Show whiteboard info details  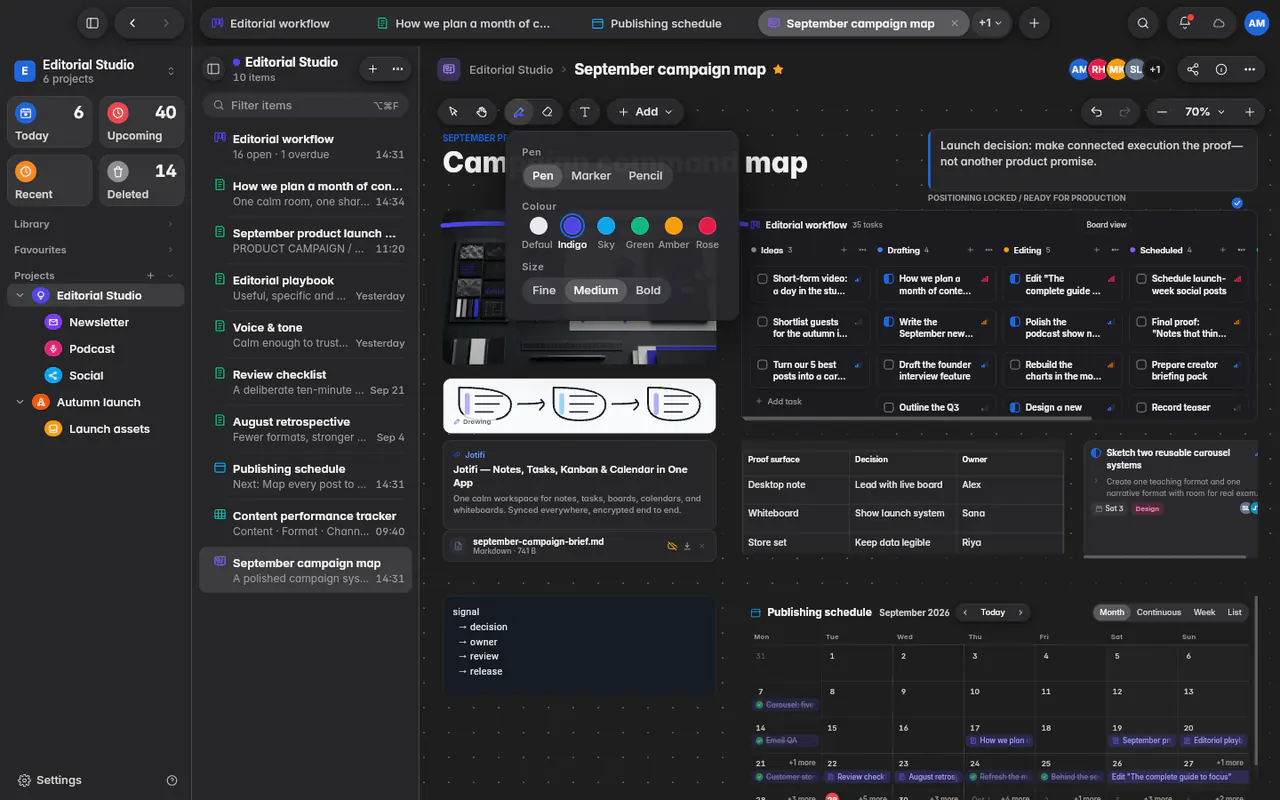1221,70
